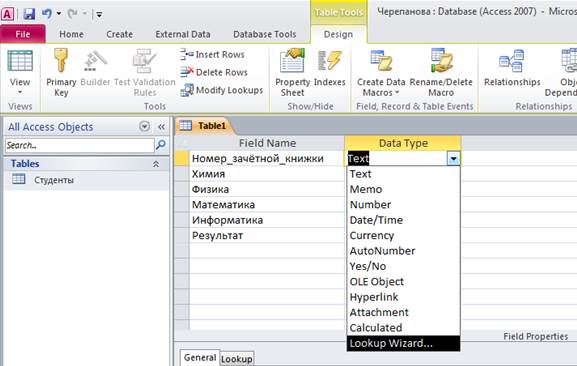577x366 pixels.
Task: Choose OLE Object data type
Action: [x=403, y=282]
